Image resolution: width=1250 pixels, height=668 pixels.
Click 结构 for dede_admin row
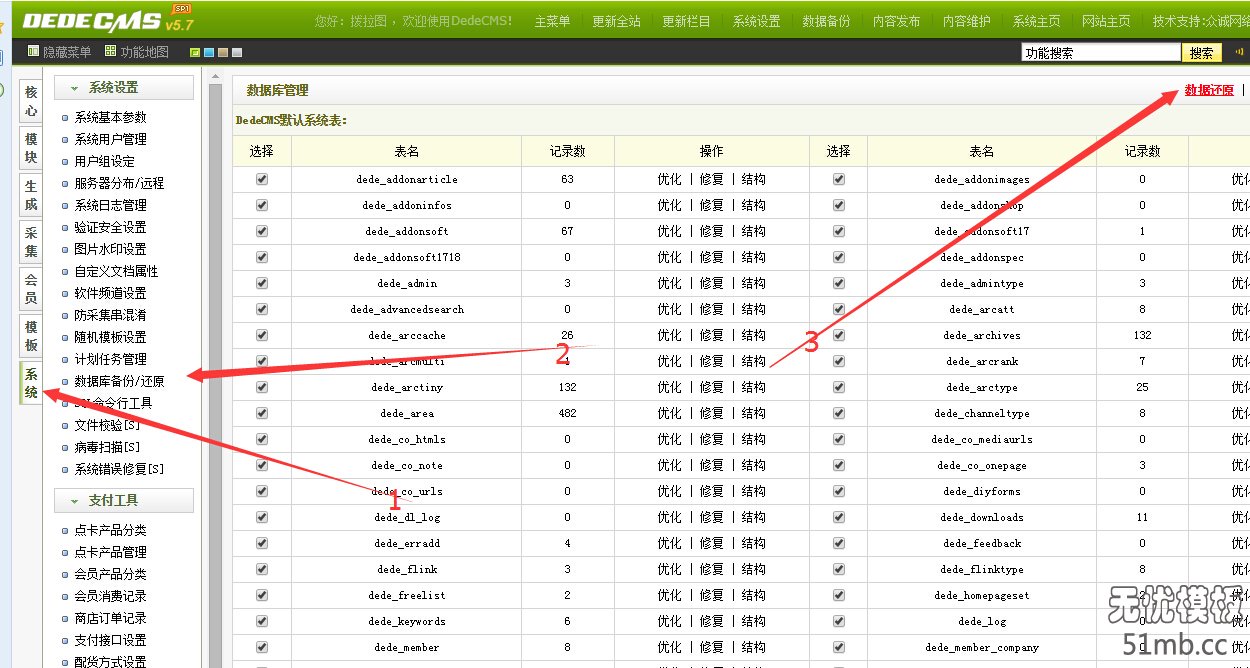(x=753, y=283)
